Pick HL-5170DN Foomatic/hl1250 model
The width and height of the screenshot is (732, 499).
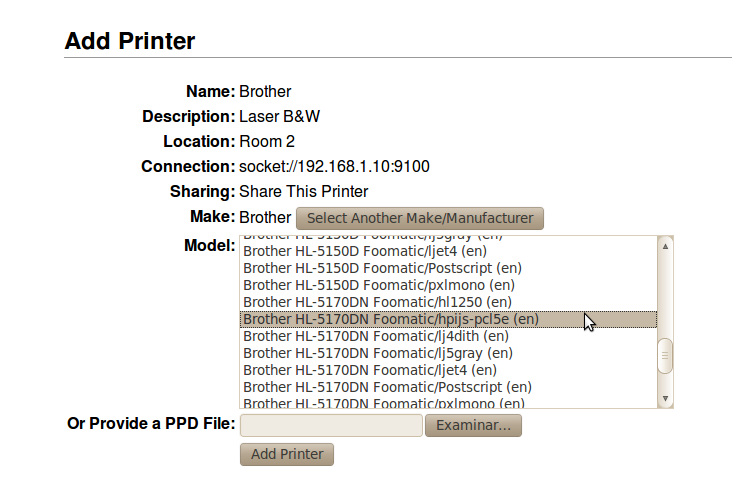pos(377,302)
